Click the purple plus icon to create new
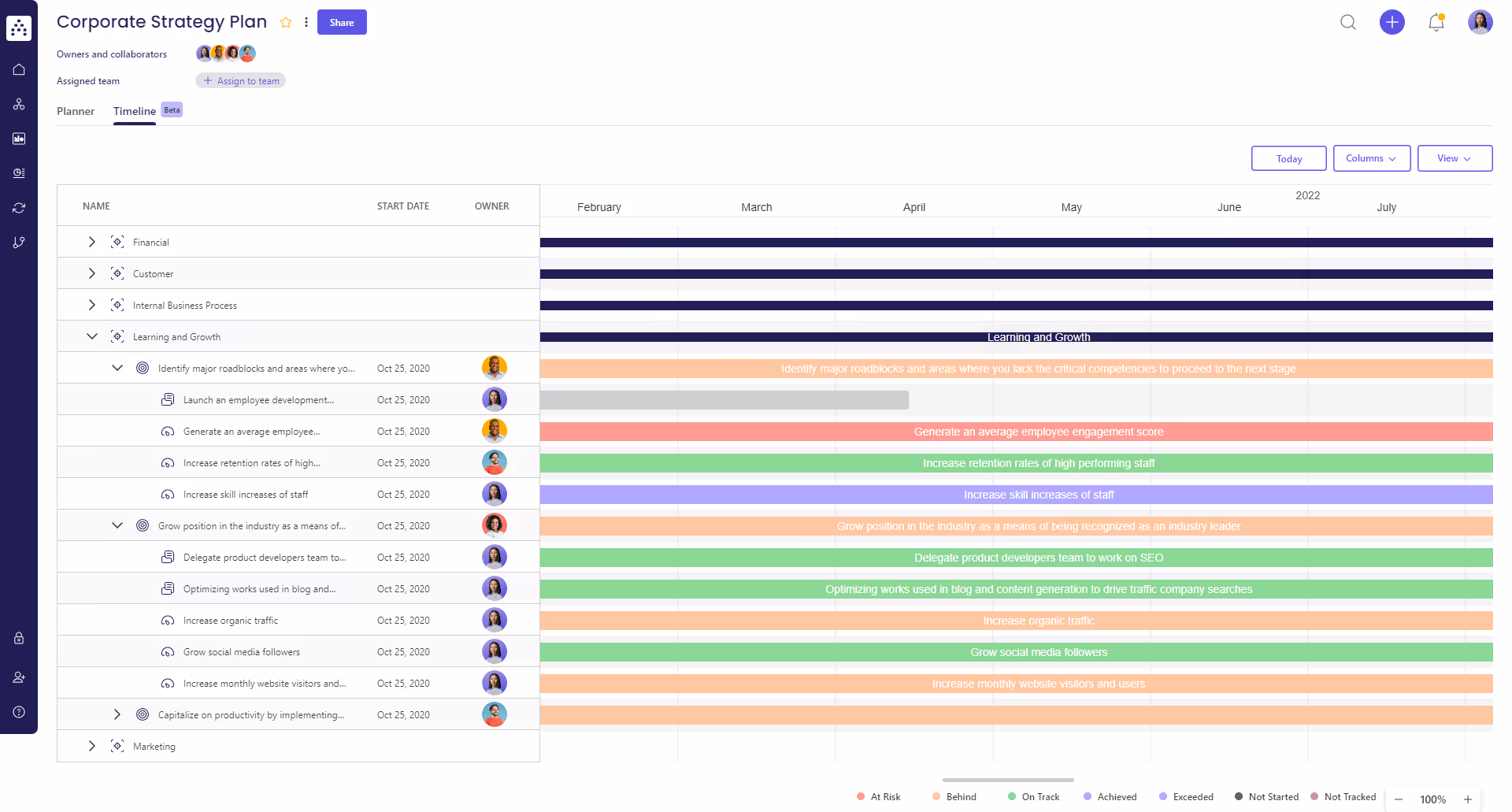This screenshot has height=812, width=1512. coord(1392,23)
